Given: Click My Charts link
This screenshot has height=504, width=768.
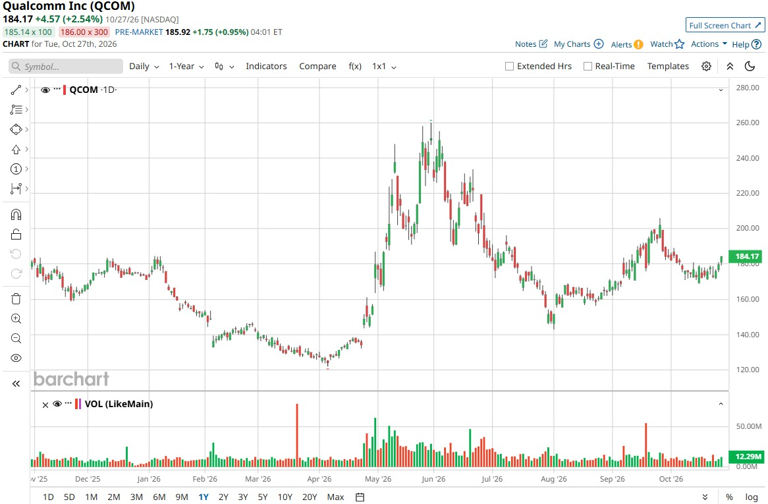Looking at the screenshot, I should [x=578, y=44].
